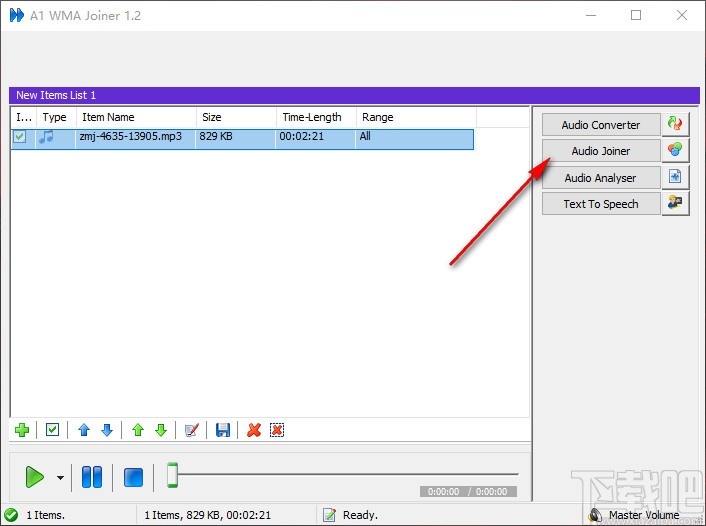Sort by the Time-Length column header
The width and height of the screenshot is (706, 526).
coord(317,117)
